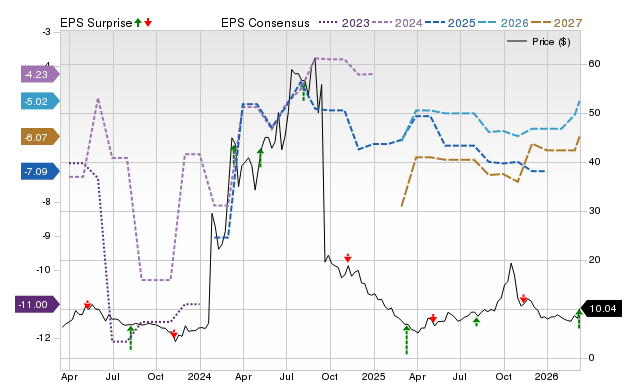
Task: Click the -8 EPS axis label
Action: 46,202
